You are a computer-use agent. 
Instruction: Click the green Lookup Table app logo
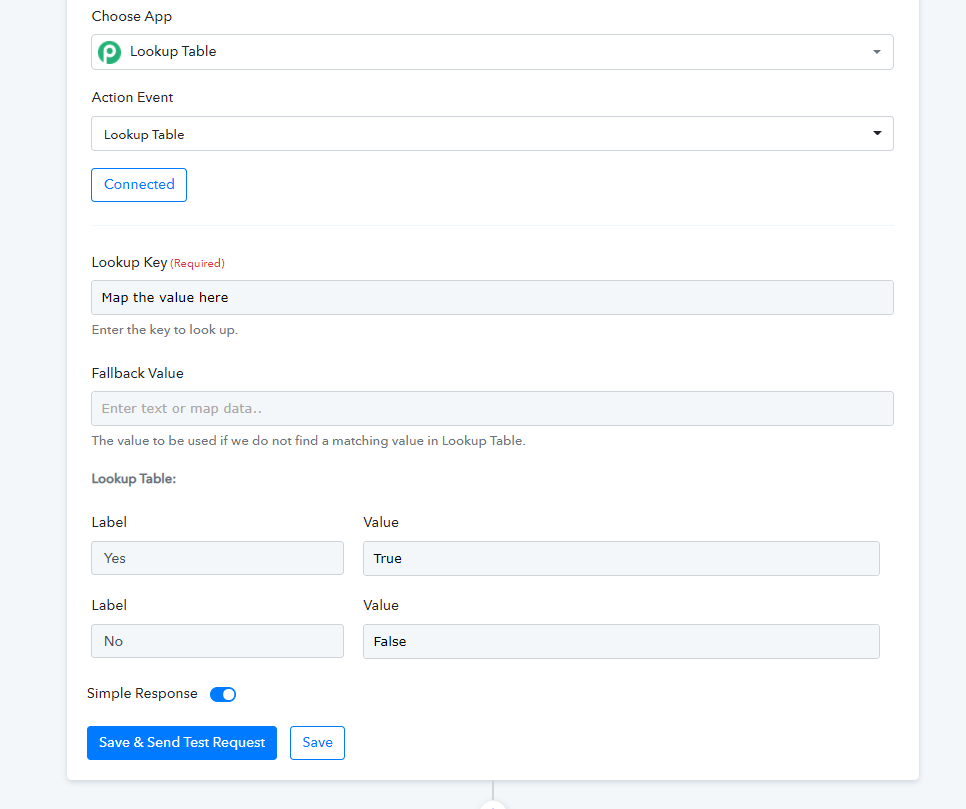110,52
